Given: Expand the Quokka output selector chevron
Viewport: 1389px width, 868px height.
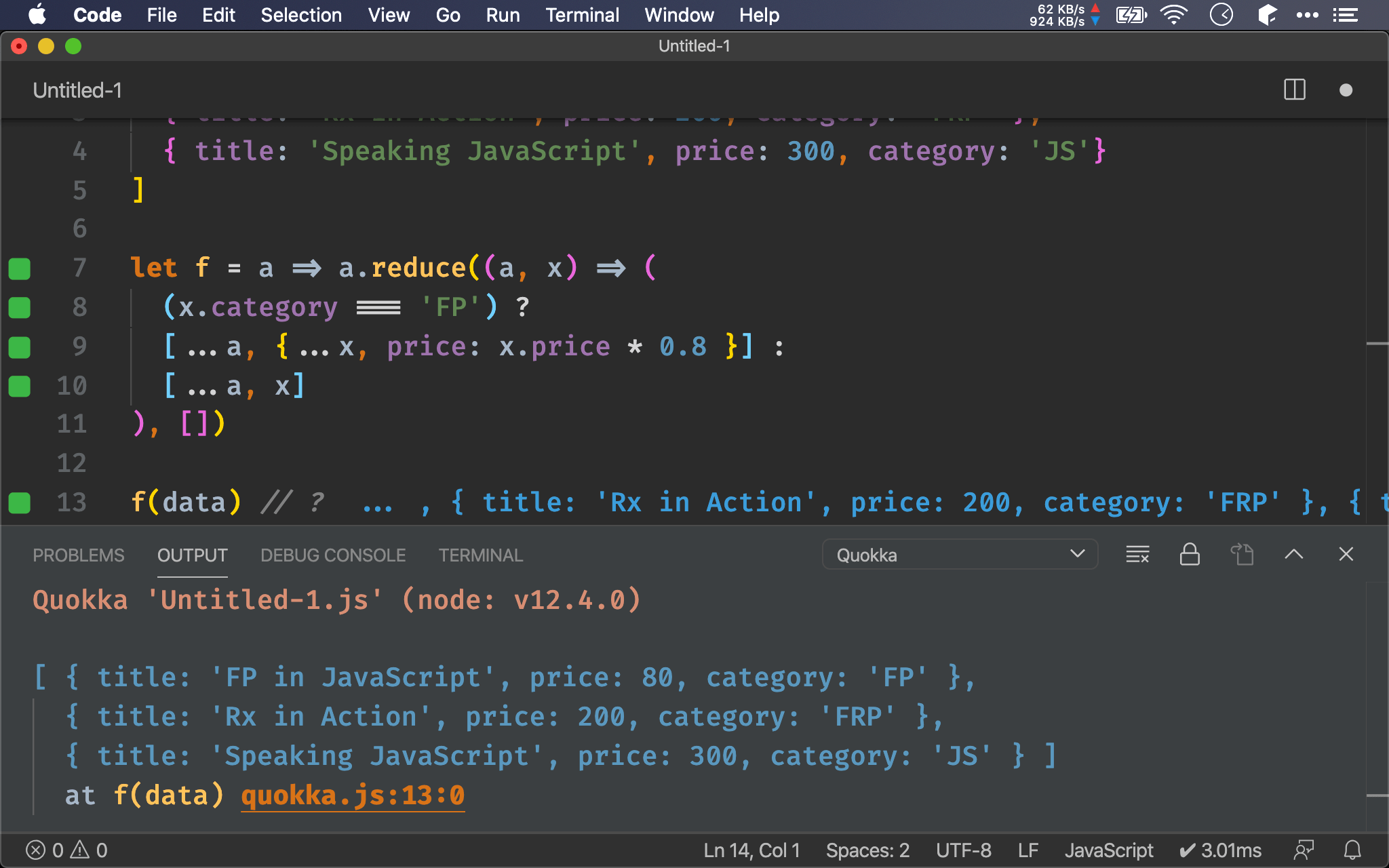Looking at the screenshot, I should (x=1078, y=555).
